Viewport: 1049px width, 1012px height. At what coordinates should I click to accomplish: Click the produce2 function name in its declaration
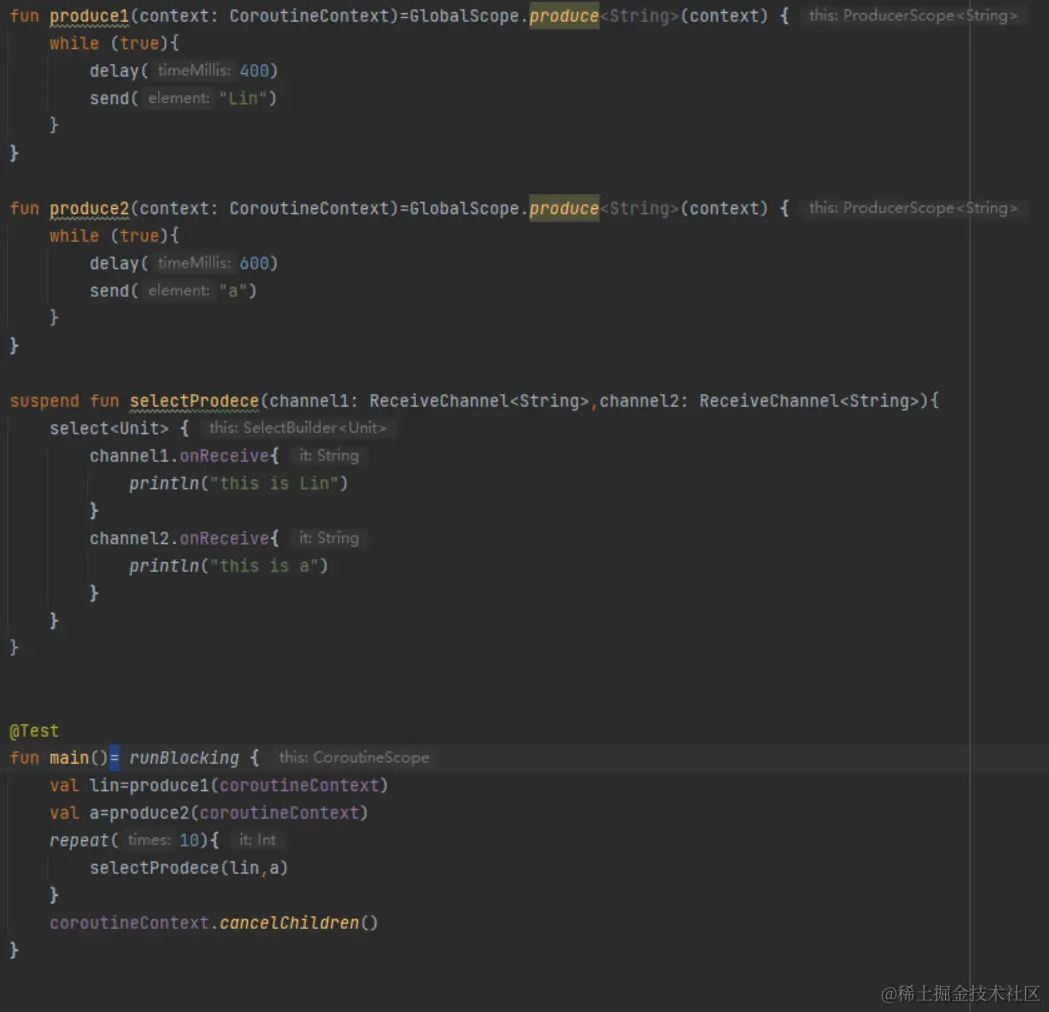coord(89,209)
